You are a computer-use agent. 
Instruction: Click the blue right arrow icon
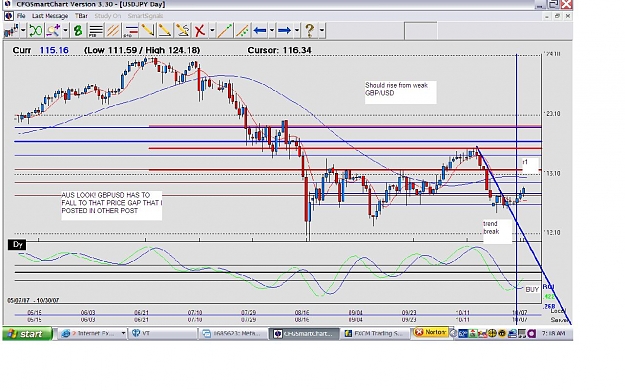[x=285, y=30]
